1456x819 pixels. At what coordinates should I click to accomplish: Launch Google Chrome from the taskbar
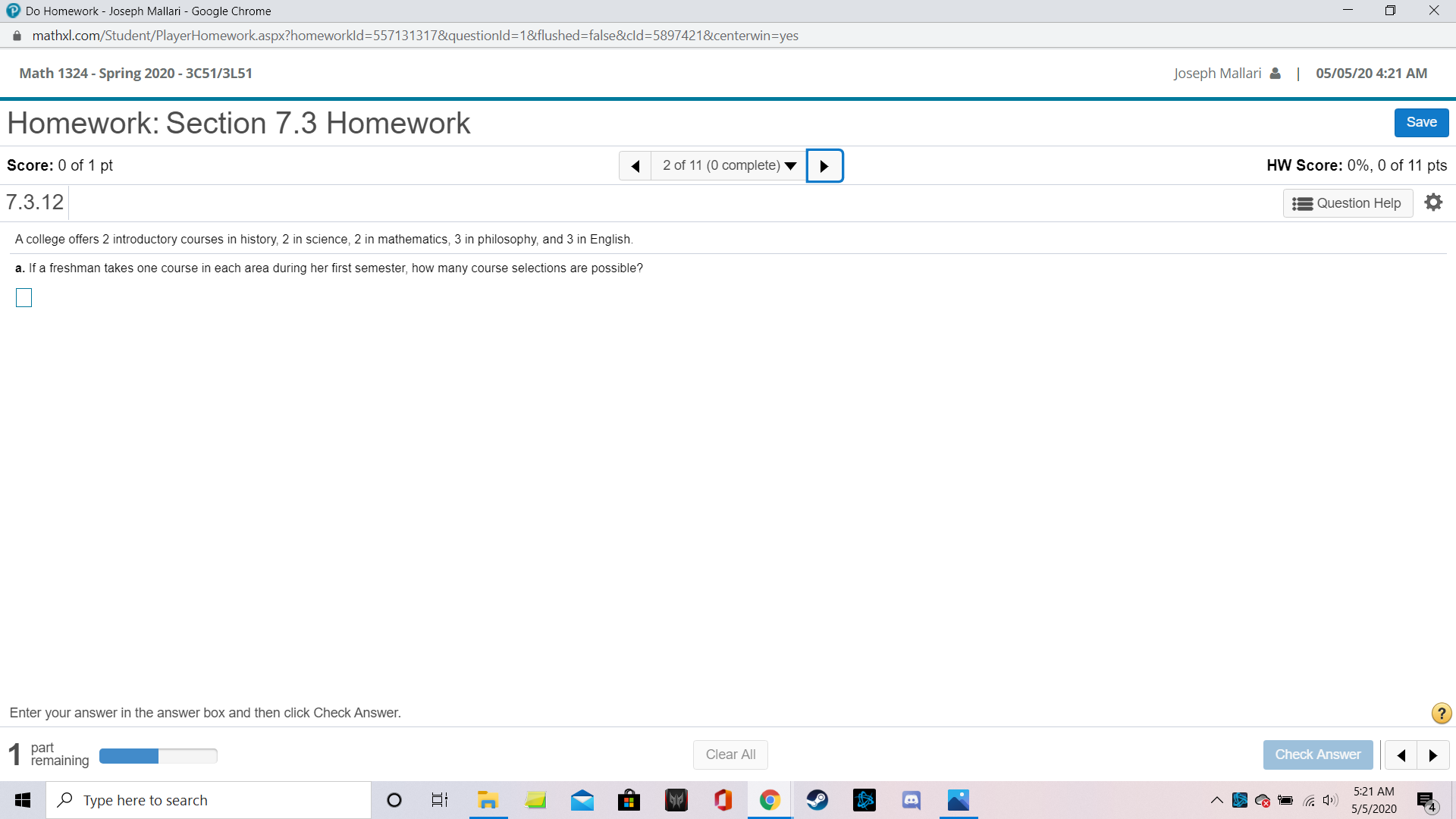pos(770,799)
